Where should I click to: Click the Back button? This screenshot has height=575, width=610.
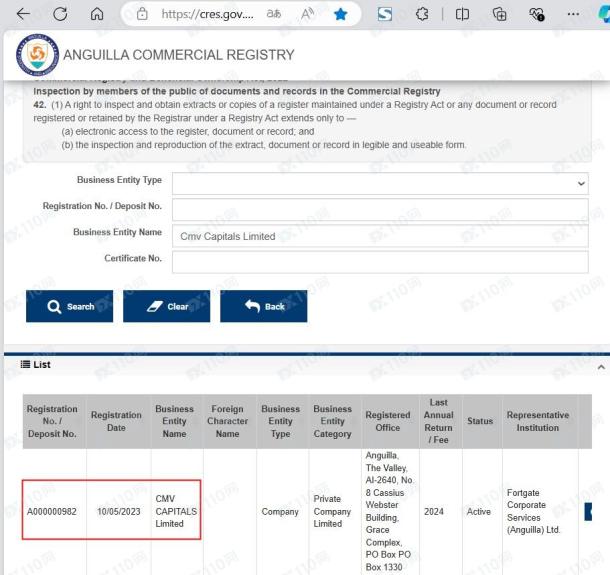(x=264, y=306)
